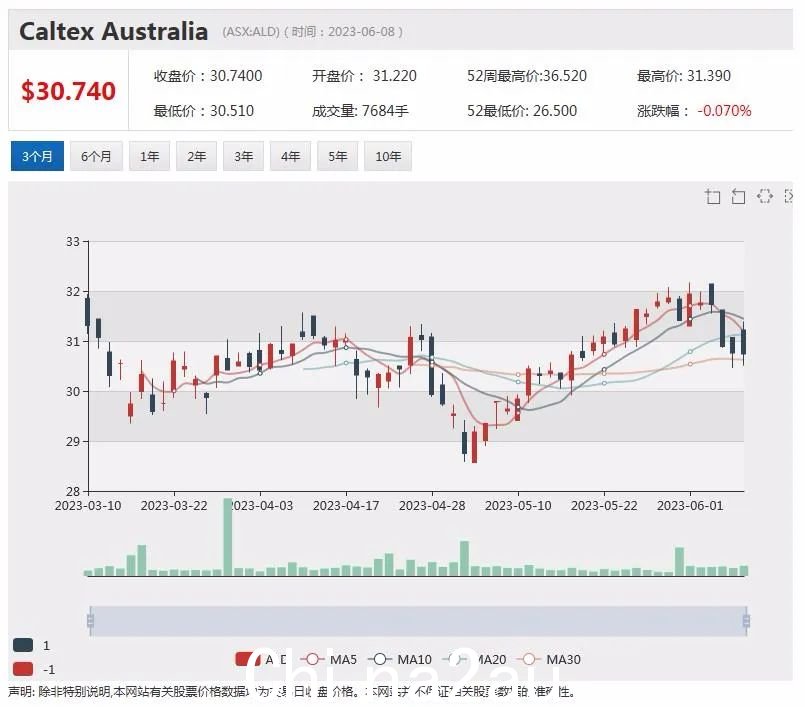Select the 3个月 time range tab
Image resolution: width=805 pixels, height=707 pixels.
[37, 156]
